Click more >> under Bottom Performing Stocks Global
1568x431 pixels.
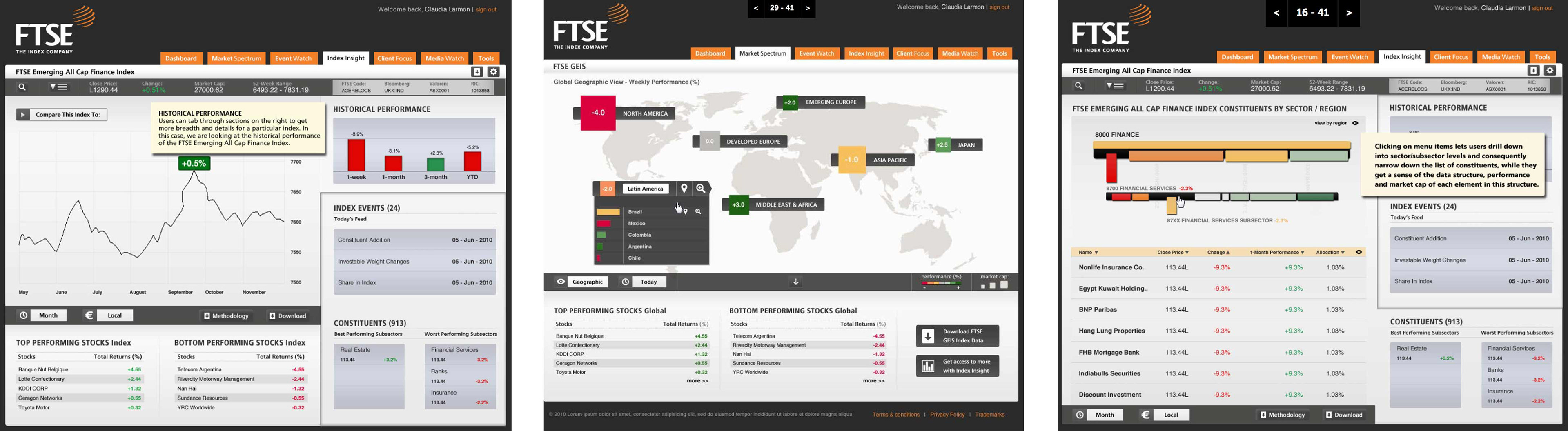(873, 381)
